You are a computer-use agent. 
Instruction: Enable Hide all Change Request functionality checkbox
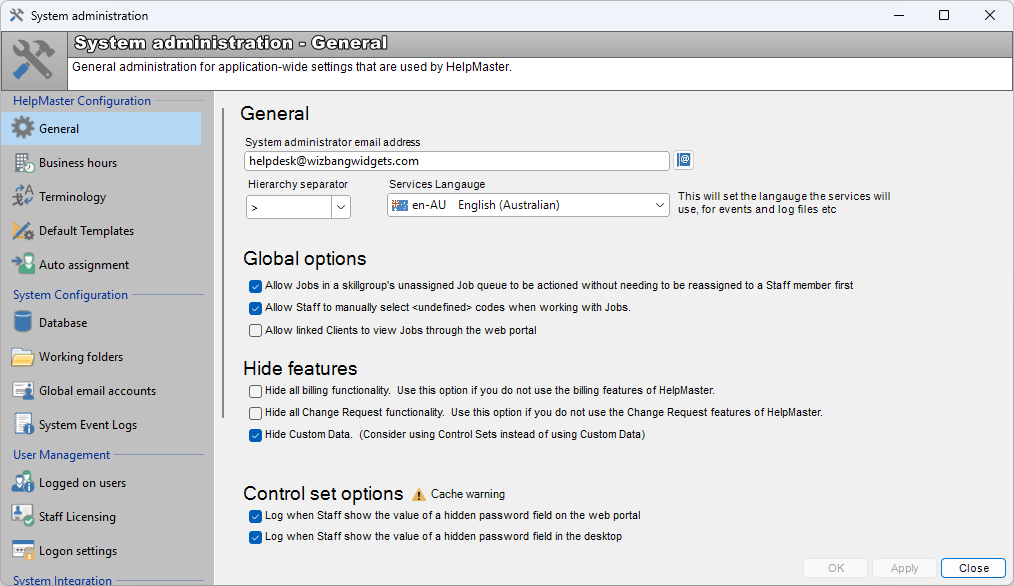tap(255, 413)
